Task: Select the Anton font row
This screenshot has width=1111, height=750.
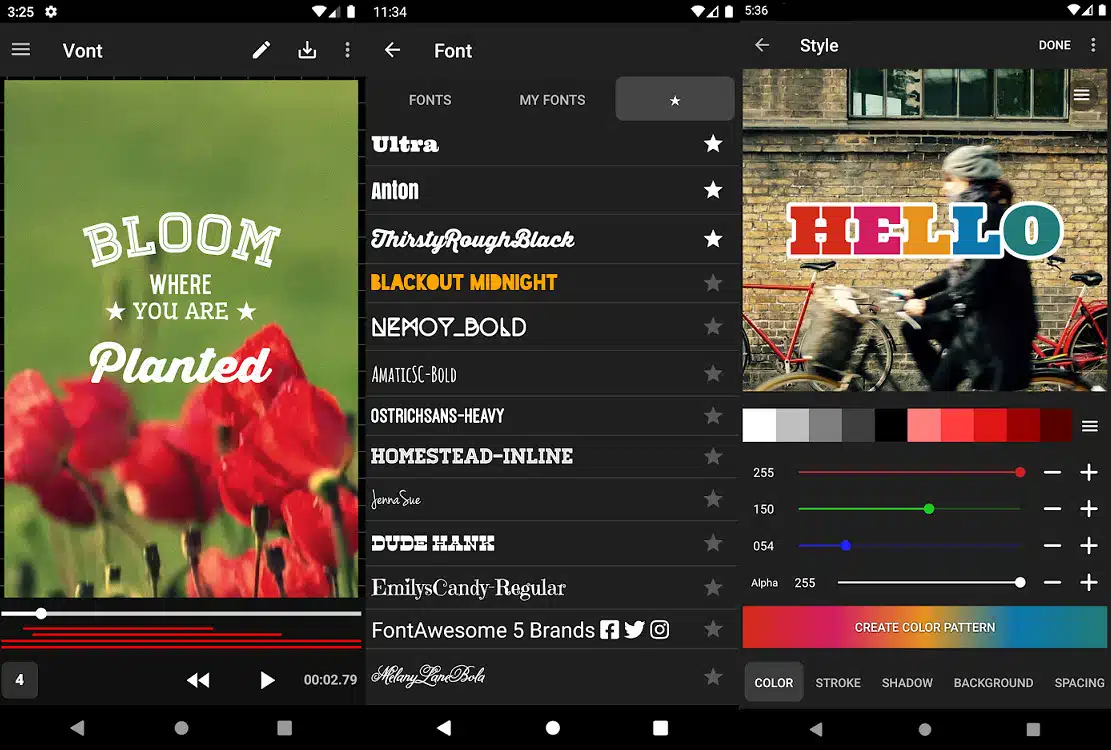Action: tap(552, 190)
